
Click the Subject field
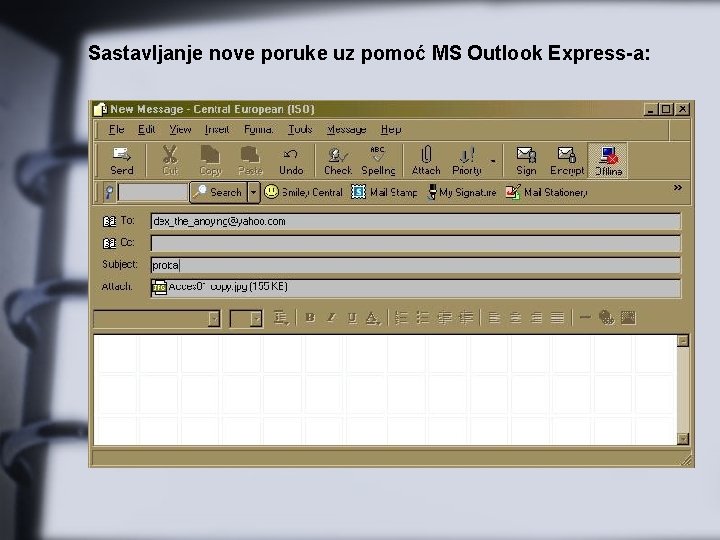point(415,265)
